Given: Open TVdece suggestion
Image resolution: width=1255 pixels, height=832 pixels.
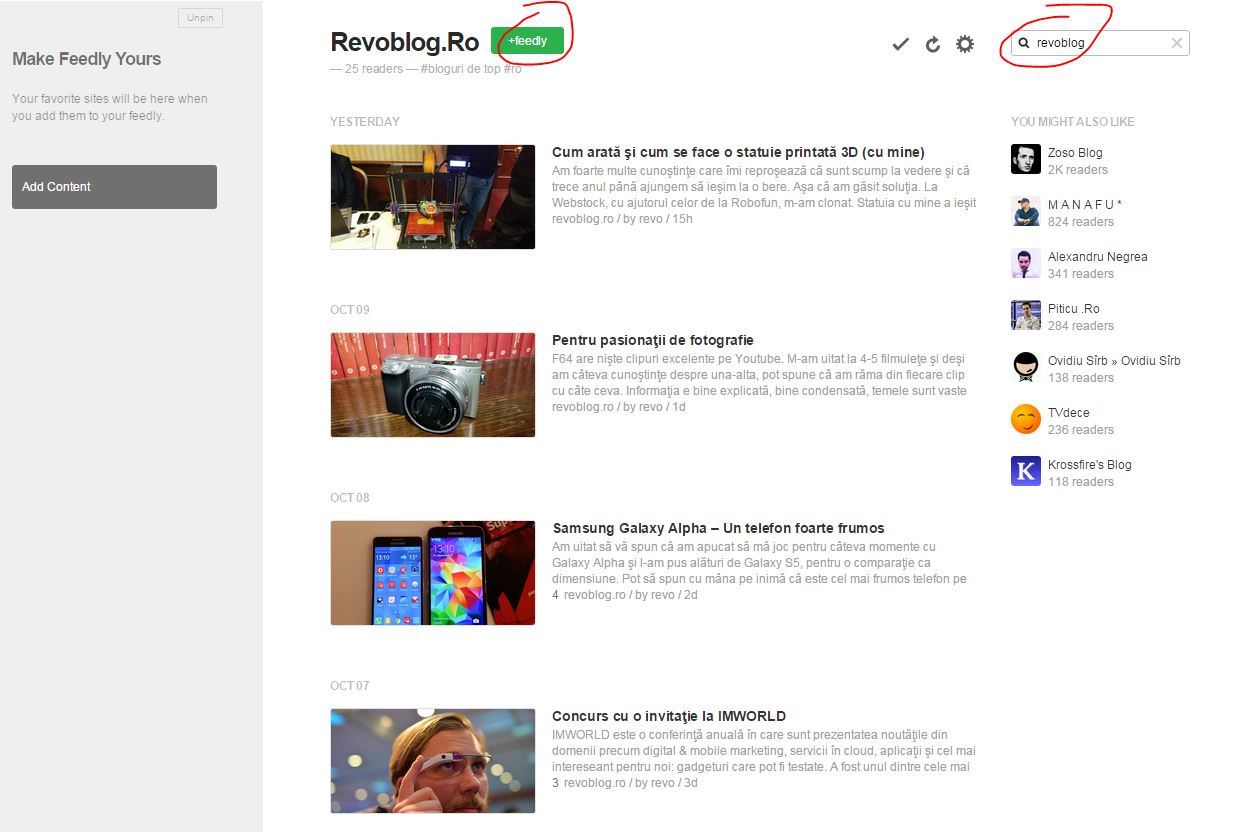Looking at the screenshot, I should coord(1069,412).
